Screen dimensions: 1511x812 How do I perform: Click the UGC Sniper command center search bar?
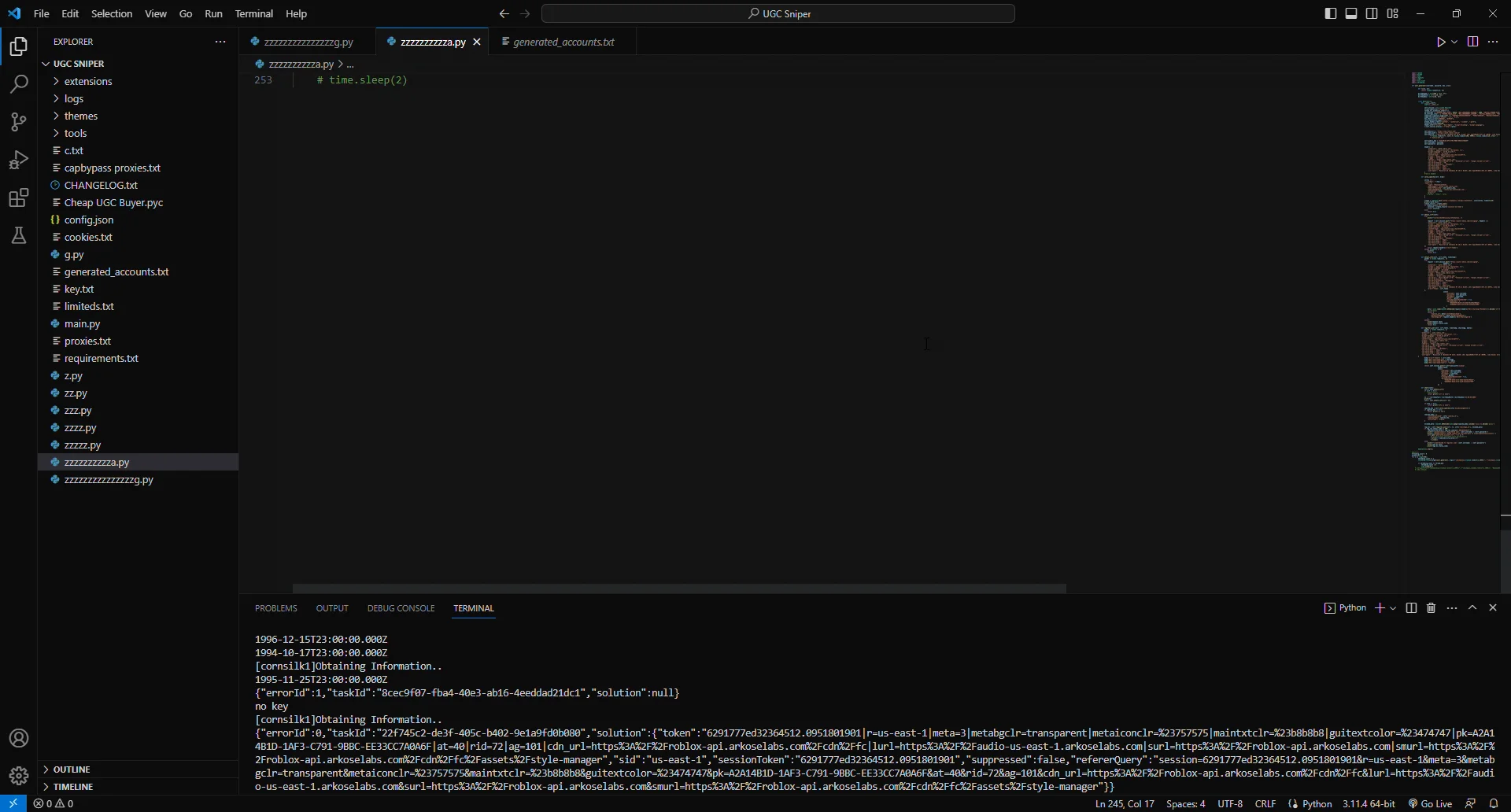(x=778, y=13)
